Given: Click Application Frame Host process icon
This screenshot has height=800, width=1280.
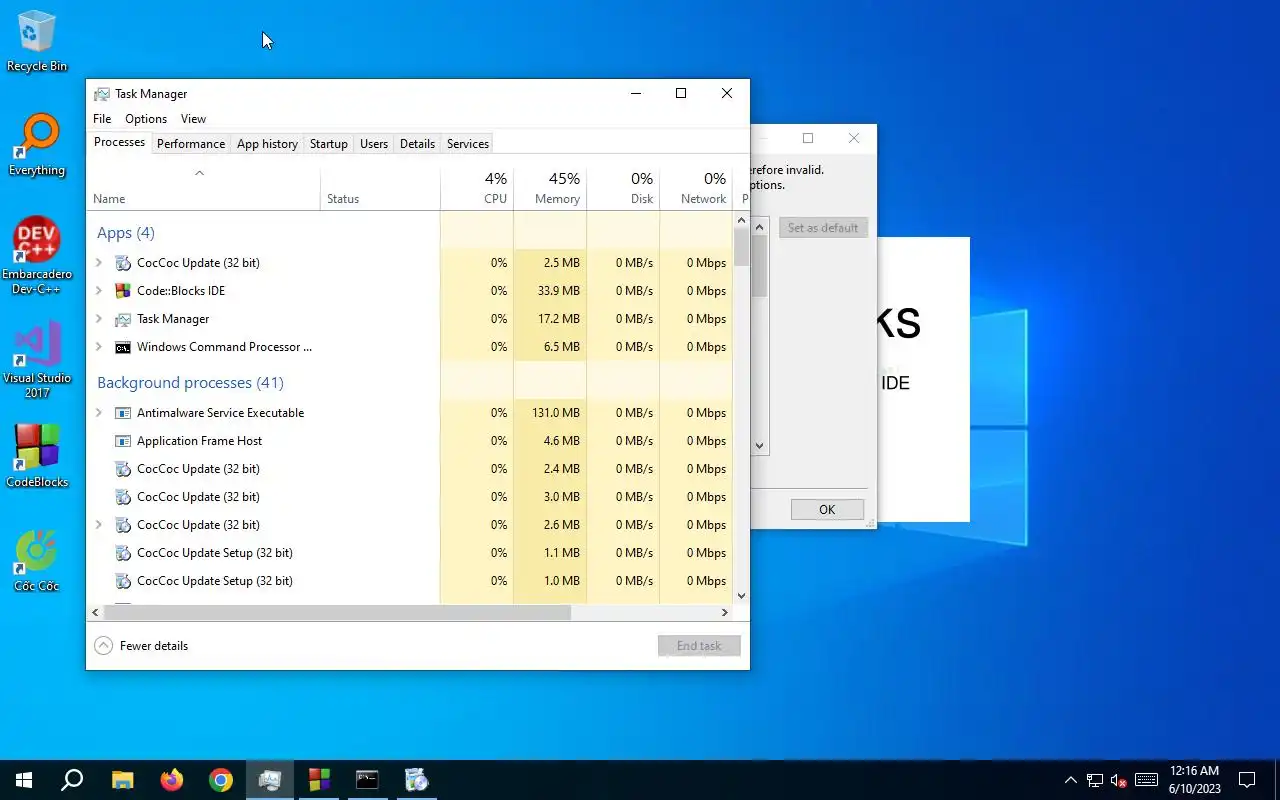Looking at the screenshot, I should (x=123, y=441).
